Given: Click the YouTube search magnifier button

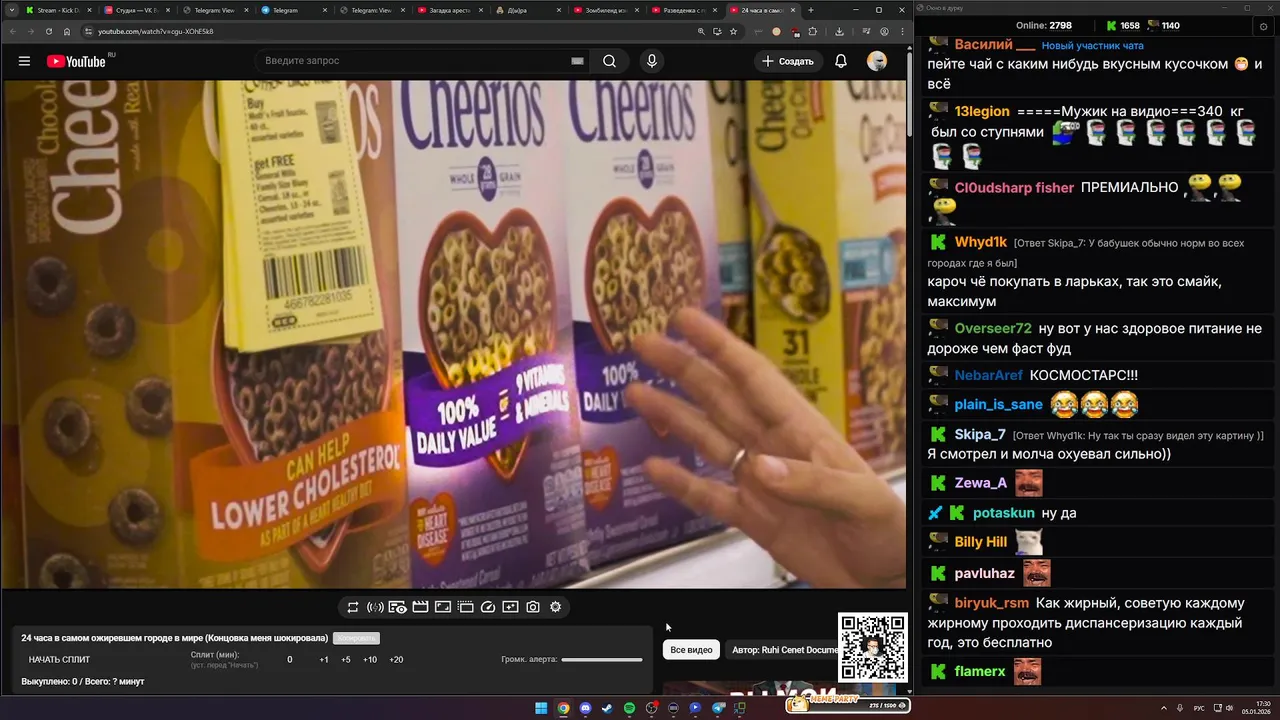Looking at the screenshot, I should point(609,61).
